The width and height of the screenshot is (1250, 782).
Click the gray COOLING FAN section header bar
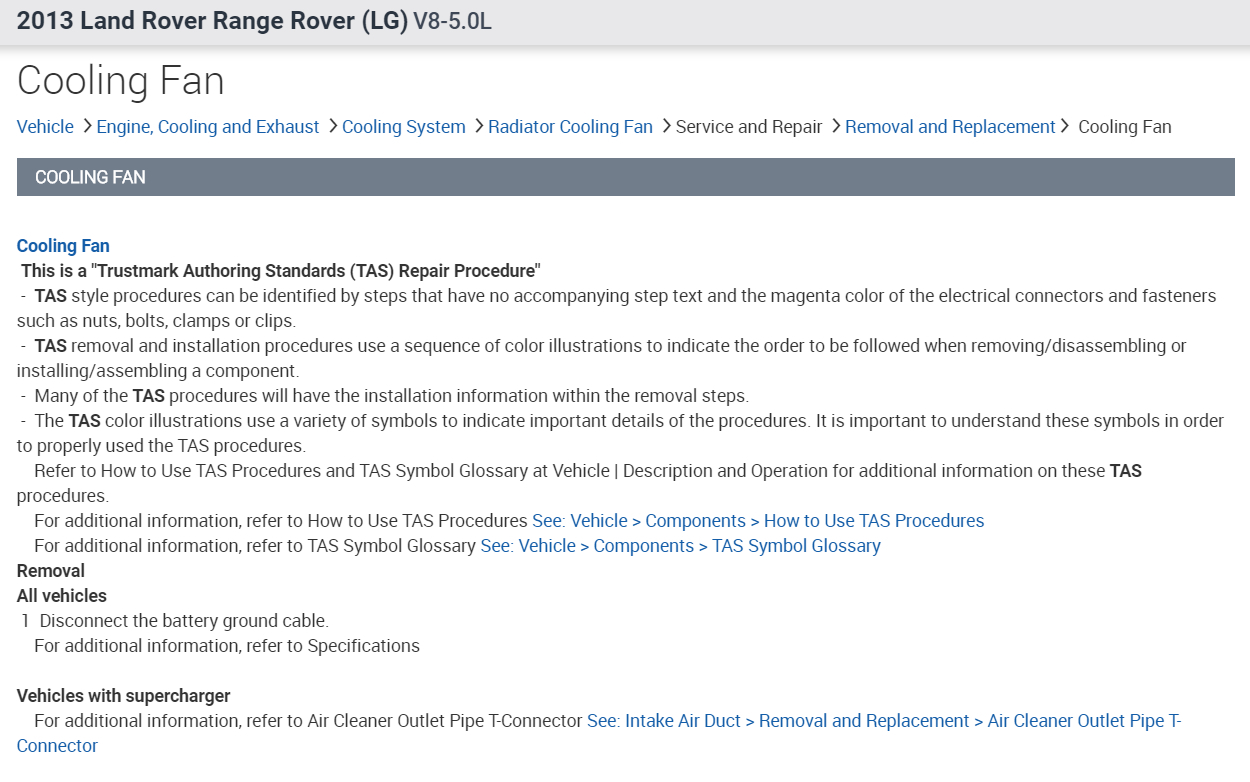[x=625, y=177]
